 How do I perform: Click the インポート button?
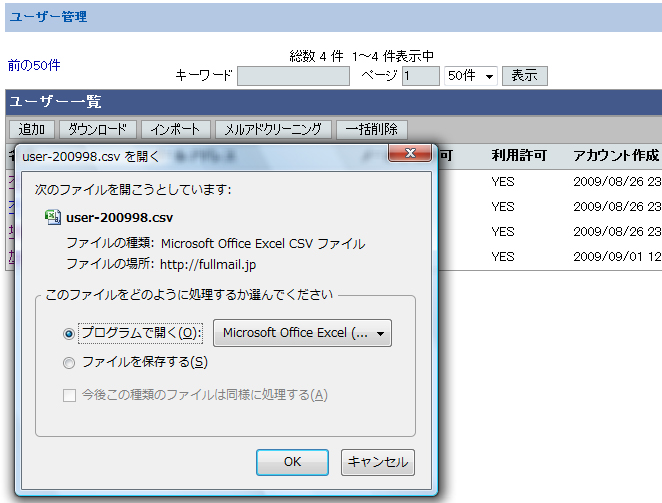[176, 129]
